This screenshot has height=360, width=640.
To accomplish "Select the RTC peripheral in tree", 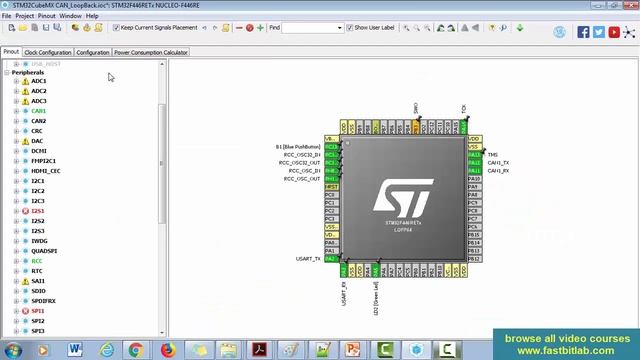I will [x=37, y=271].
